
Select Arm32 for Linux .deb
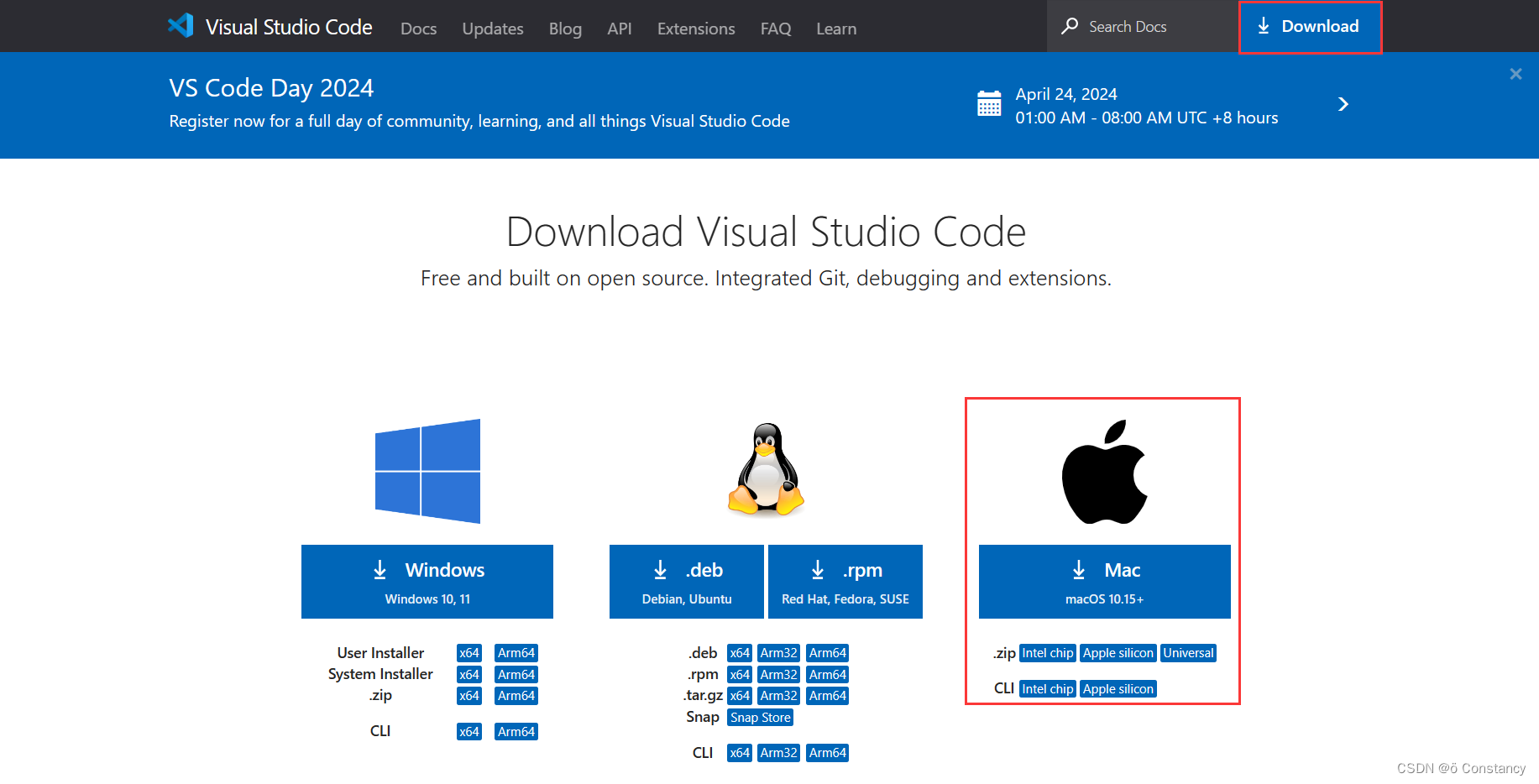point(779,653)
